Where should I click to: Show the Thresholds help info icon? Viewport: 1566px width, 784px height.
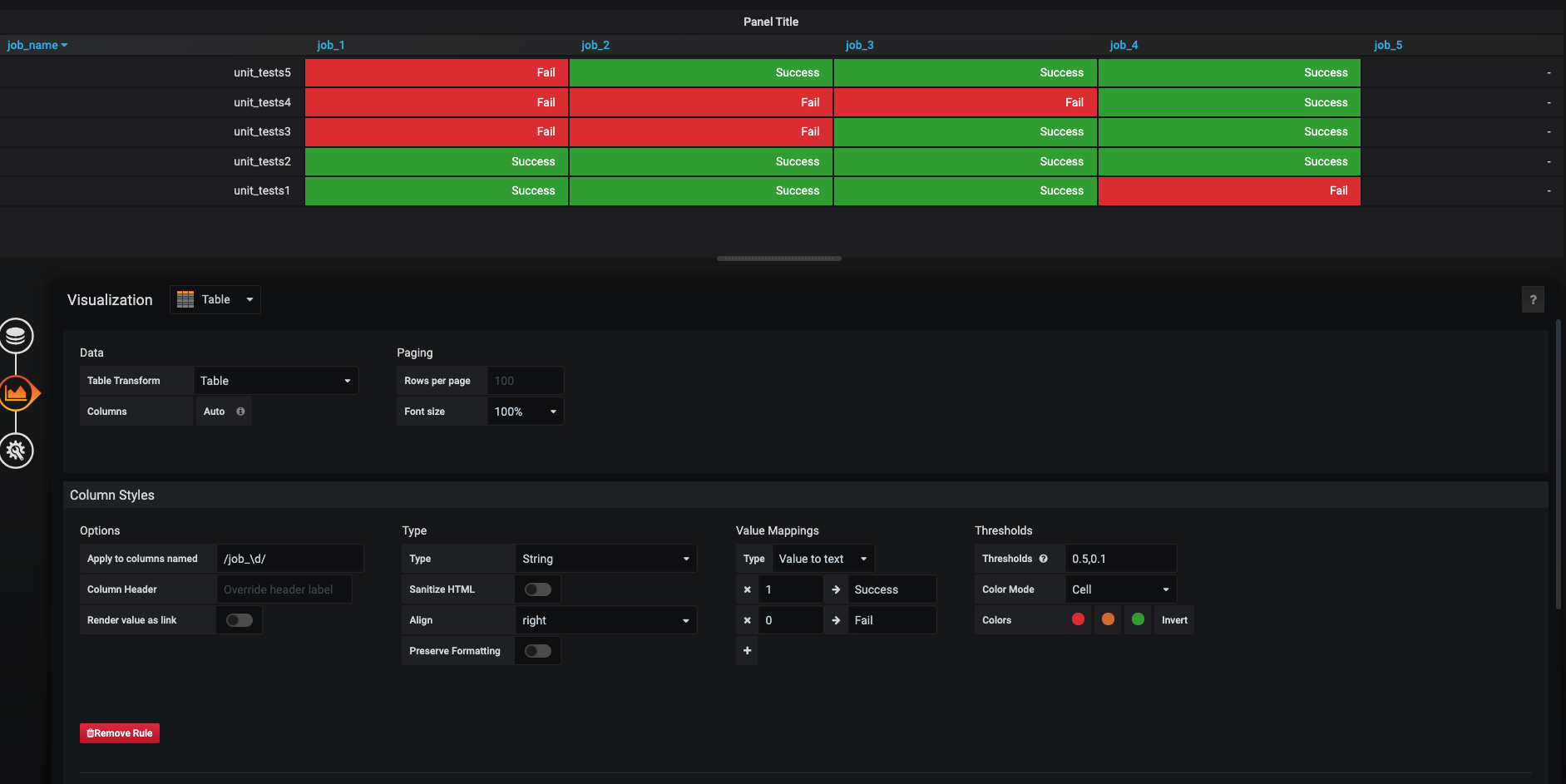pyautogui.click(x=1043, y=559)
